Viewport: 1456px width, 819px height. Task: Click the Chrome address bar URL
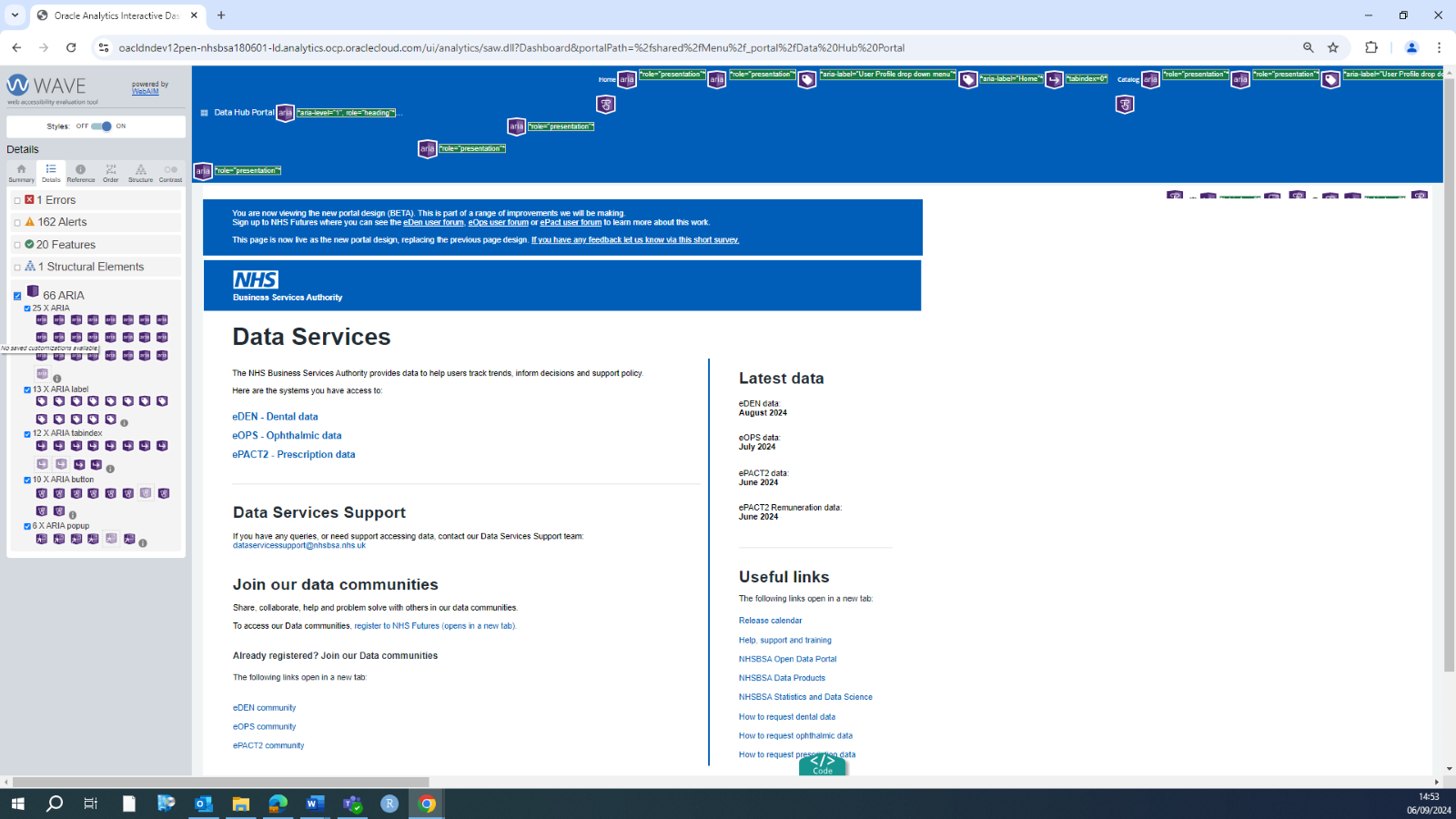pos(511,47)
